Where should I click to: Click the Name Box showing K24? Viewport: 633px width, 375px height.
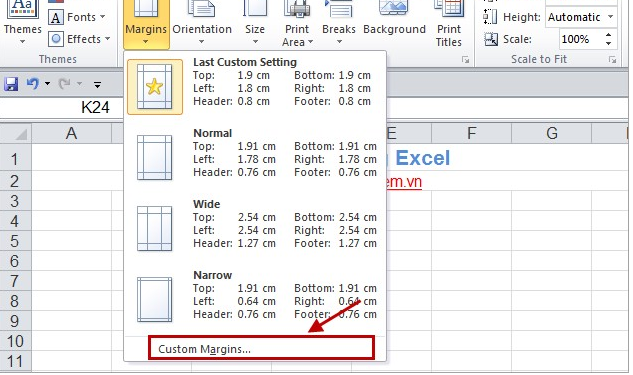click(62, 107)
